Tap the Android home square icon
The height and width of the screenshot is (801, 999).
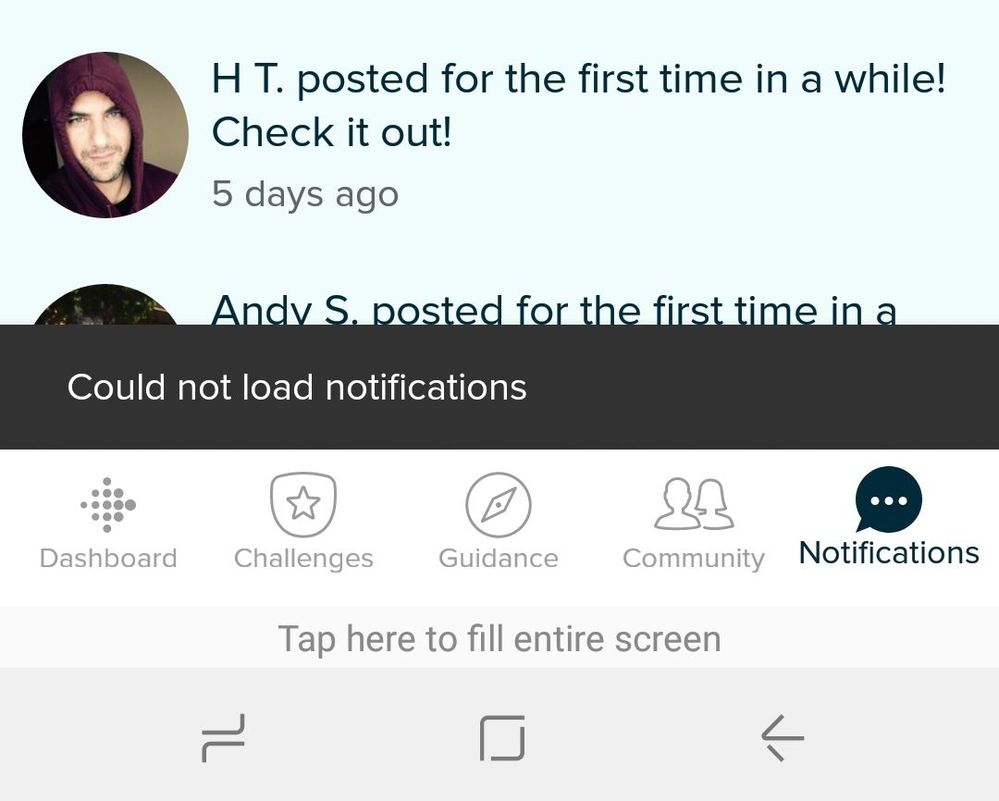pos(502,738)
